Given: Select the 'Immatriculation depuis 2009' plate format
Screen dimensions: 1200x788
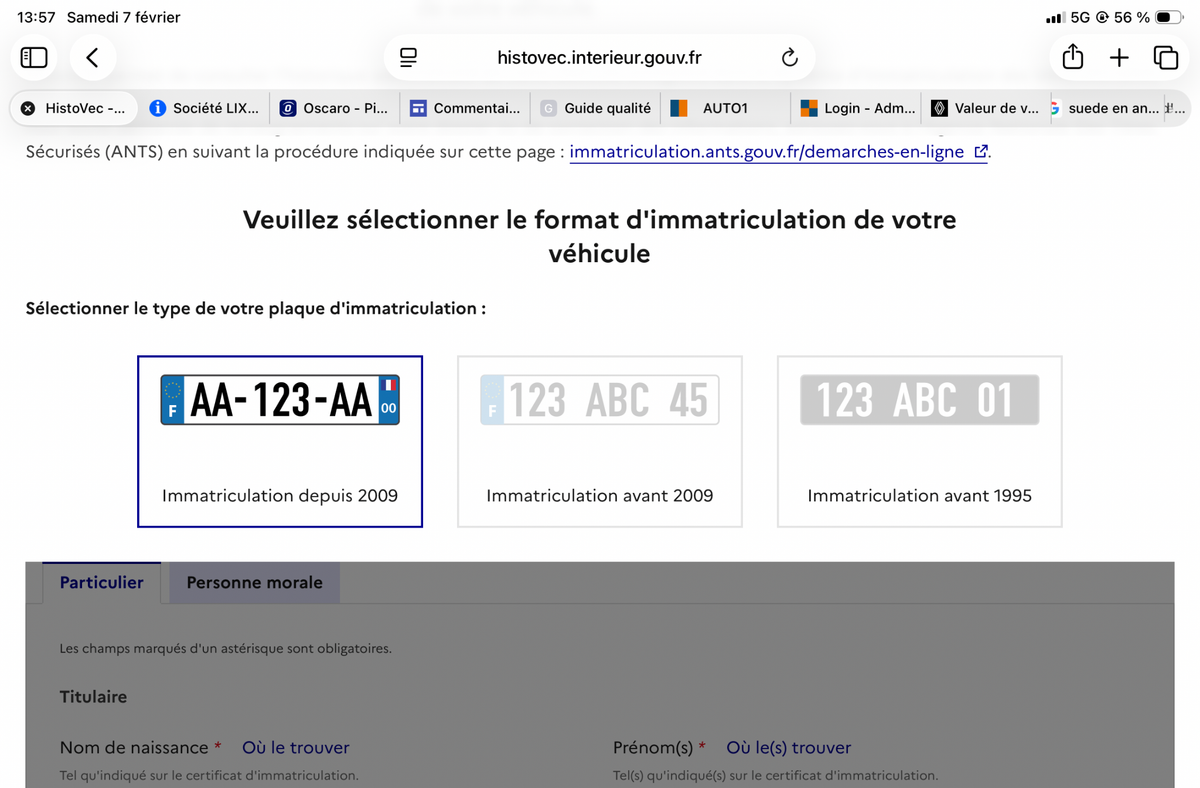Looking at the screenshot, I should [280, 440].
